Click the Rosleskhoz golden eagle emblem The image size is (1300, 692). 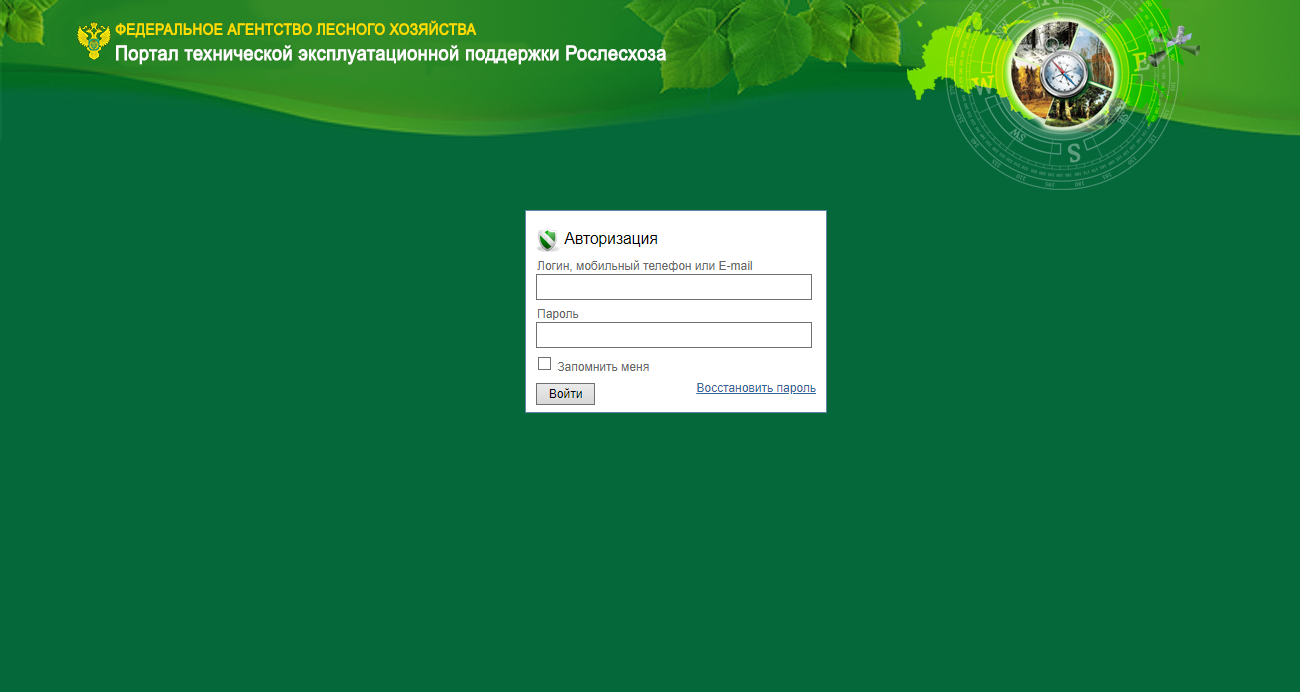point(93,41)
